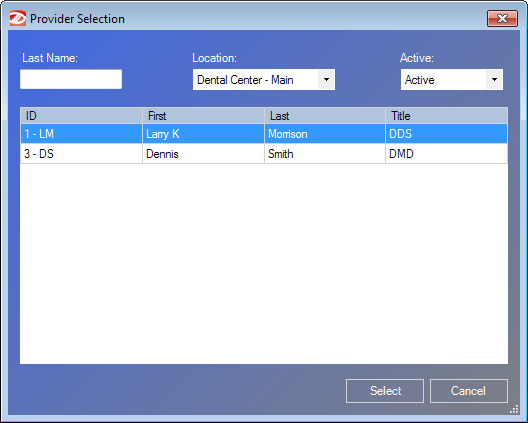Select provider row 1 - LM
This screenshot has height=423, width=528.
(264, 134)
